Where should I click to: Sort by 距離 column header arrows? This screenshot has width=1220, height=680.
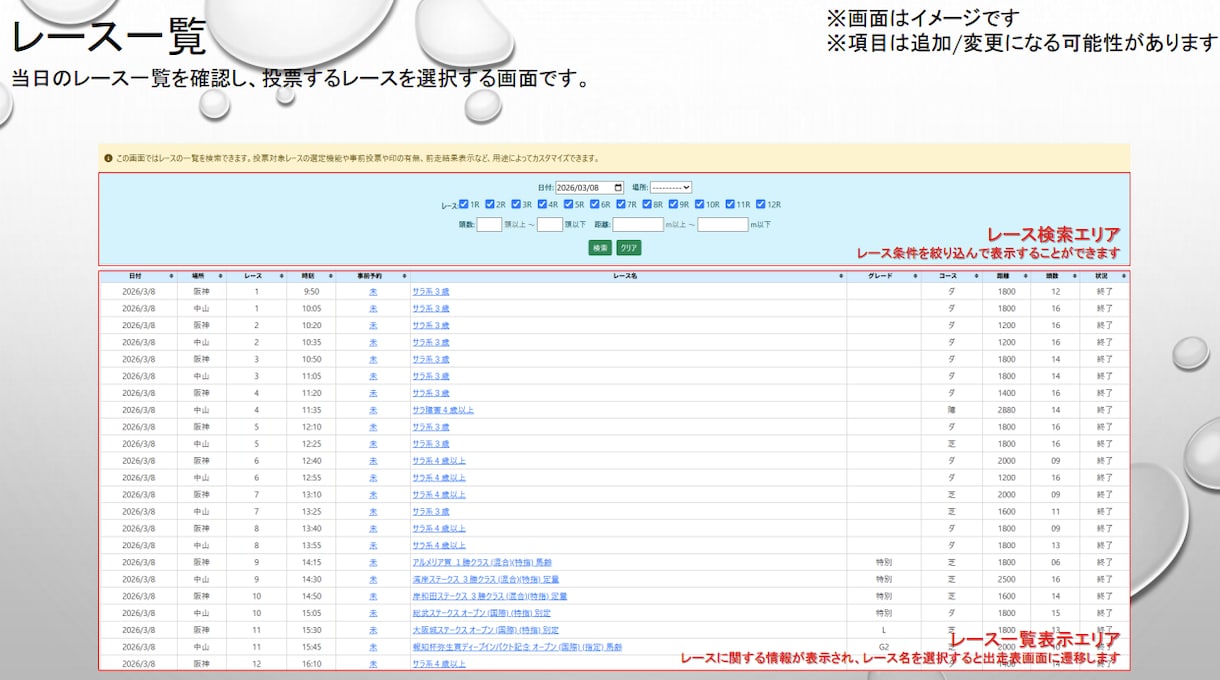point(1025,275)
